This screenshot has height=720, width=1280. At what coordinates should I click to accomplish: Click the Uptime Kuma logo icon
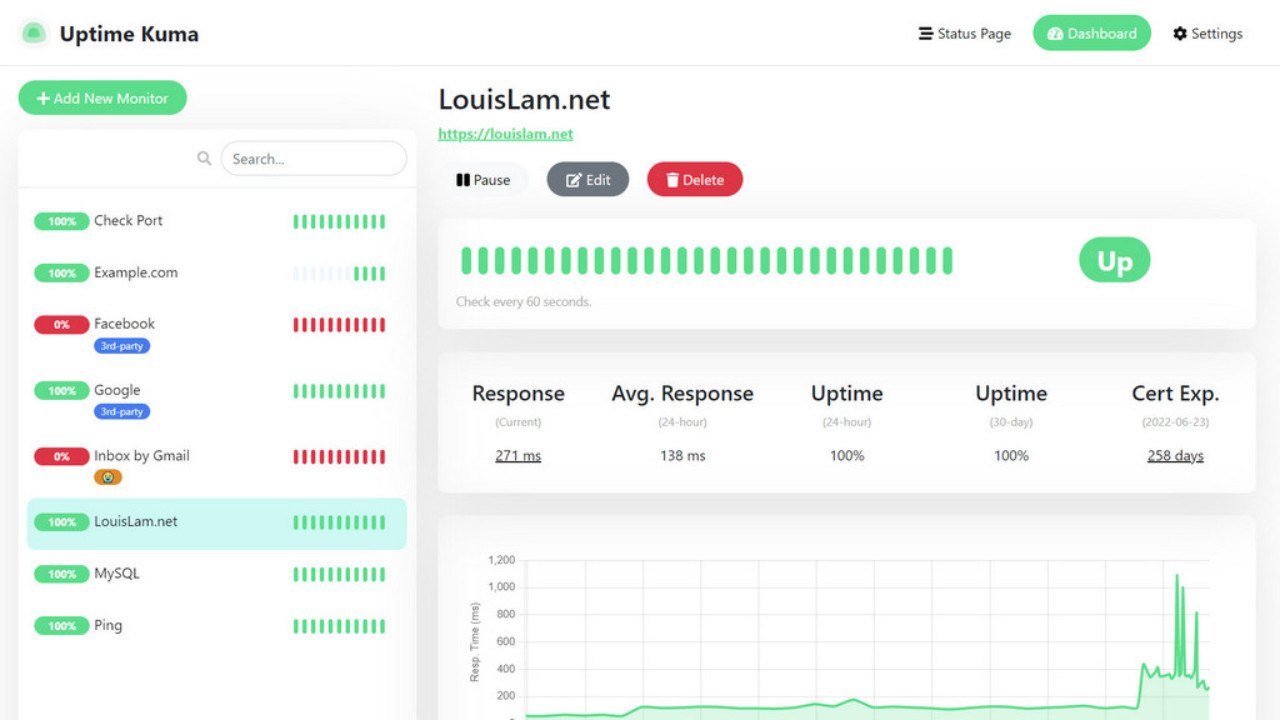(x=33, y=32)
